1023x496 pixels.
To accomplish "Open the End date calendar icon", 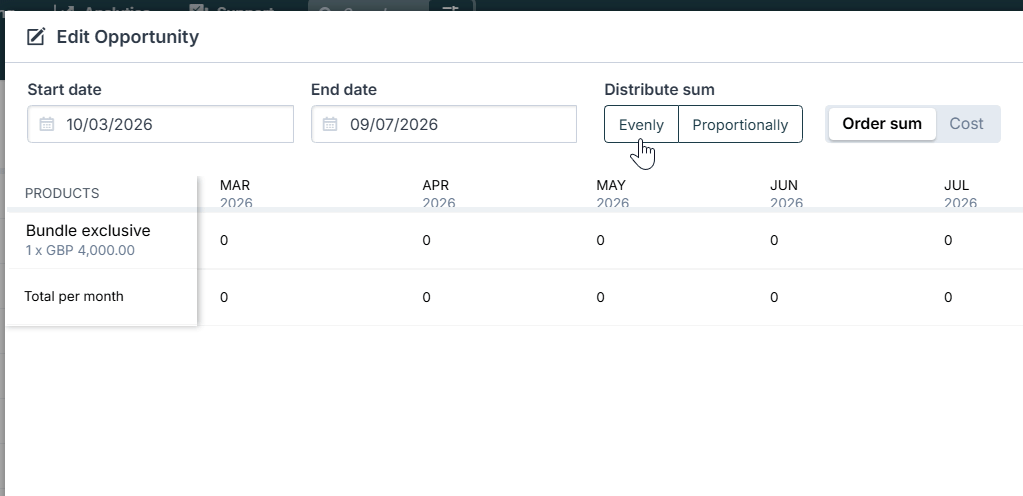I will coord(329,124).
